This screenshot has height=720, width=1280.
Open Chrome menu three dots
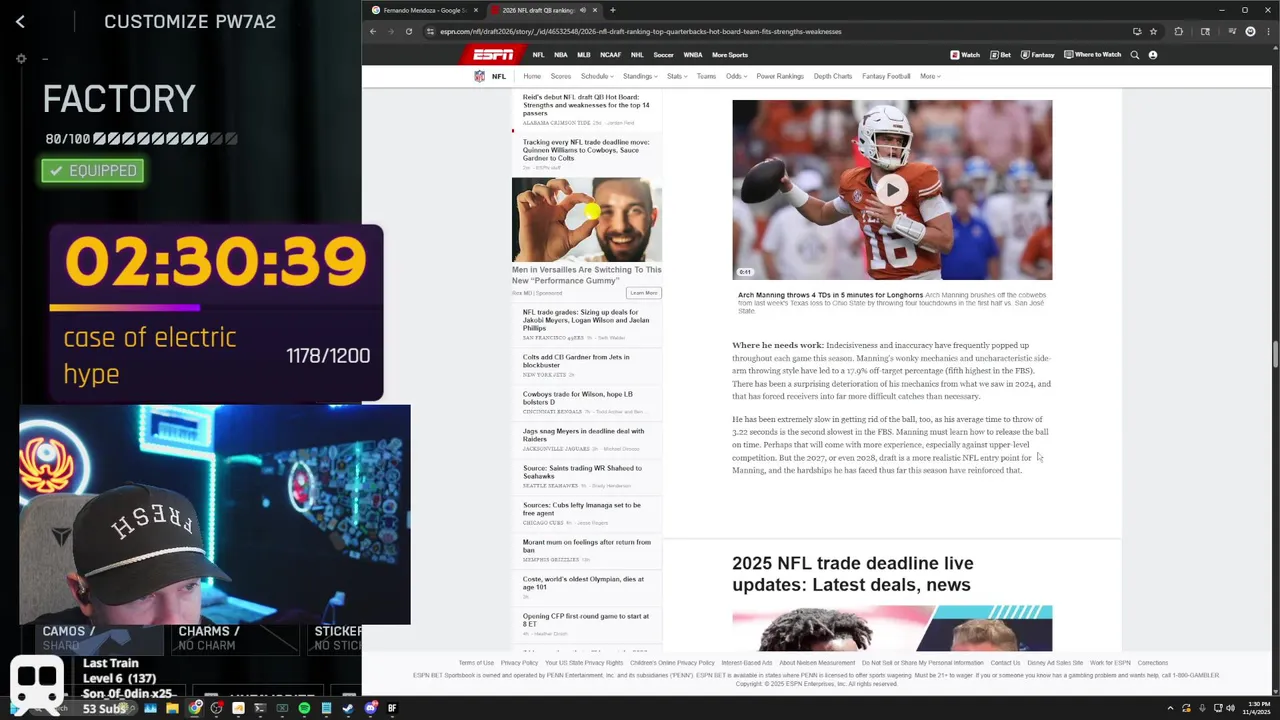pos(1268,31)
